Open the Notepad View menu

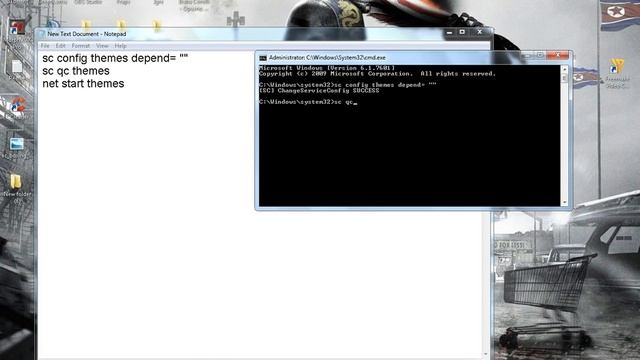click(x=102, y=46)
